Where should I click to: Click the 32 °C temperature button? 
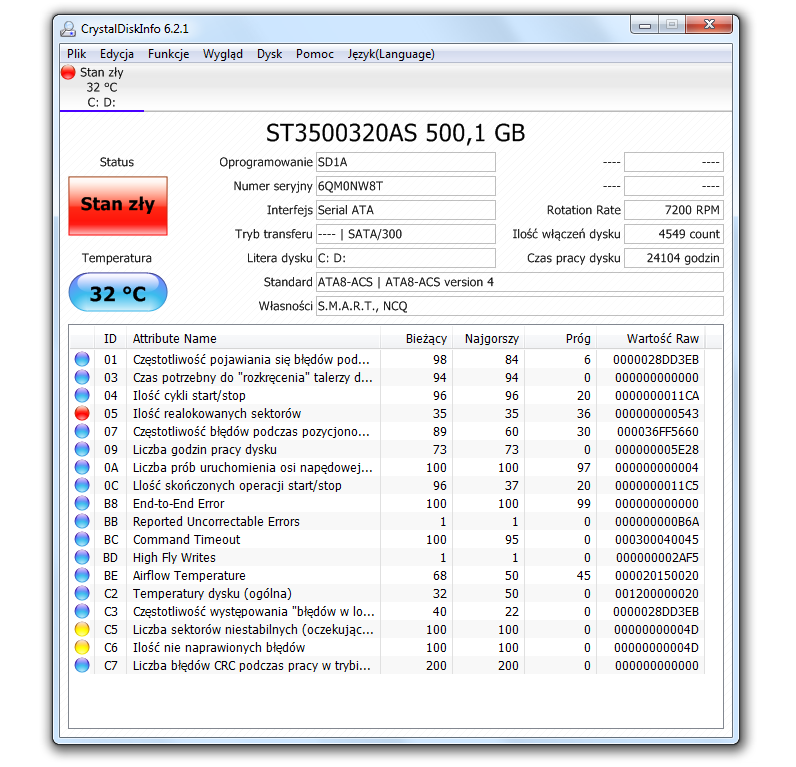[118, 292]
